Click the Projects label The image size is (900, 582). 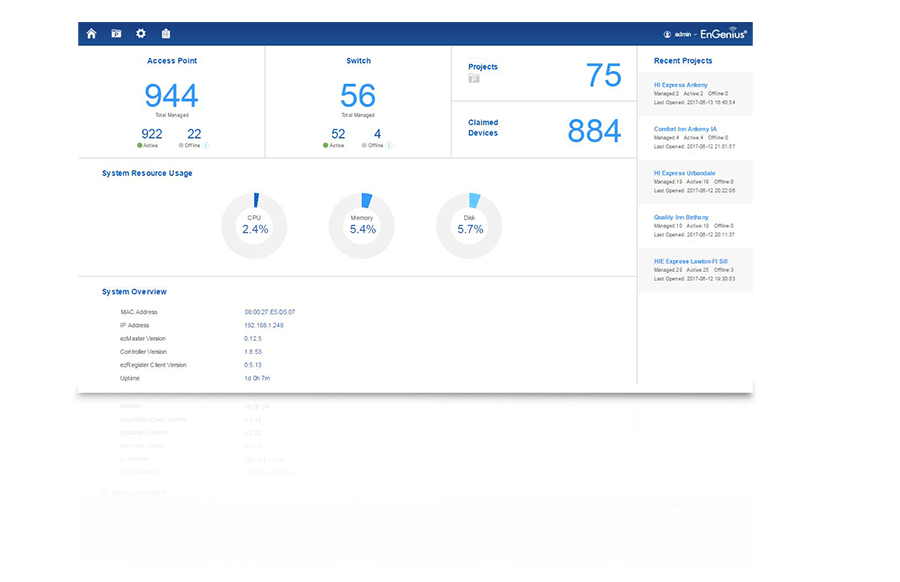click(483, 67)
